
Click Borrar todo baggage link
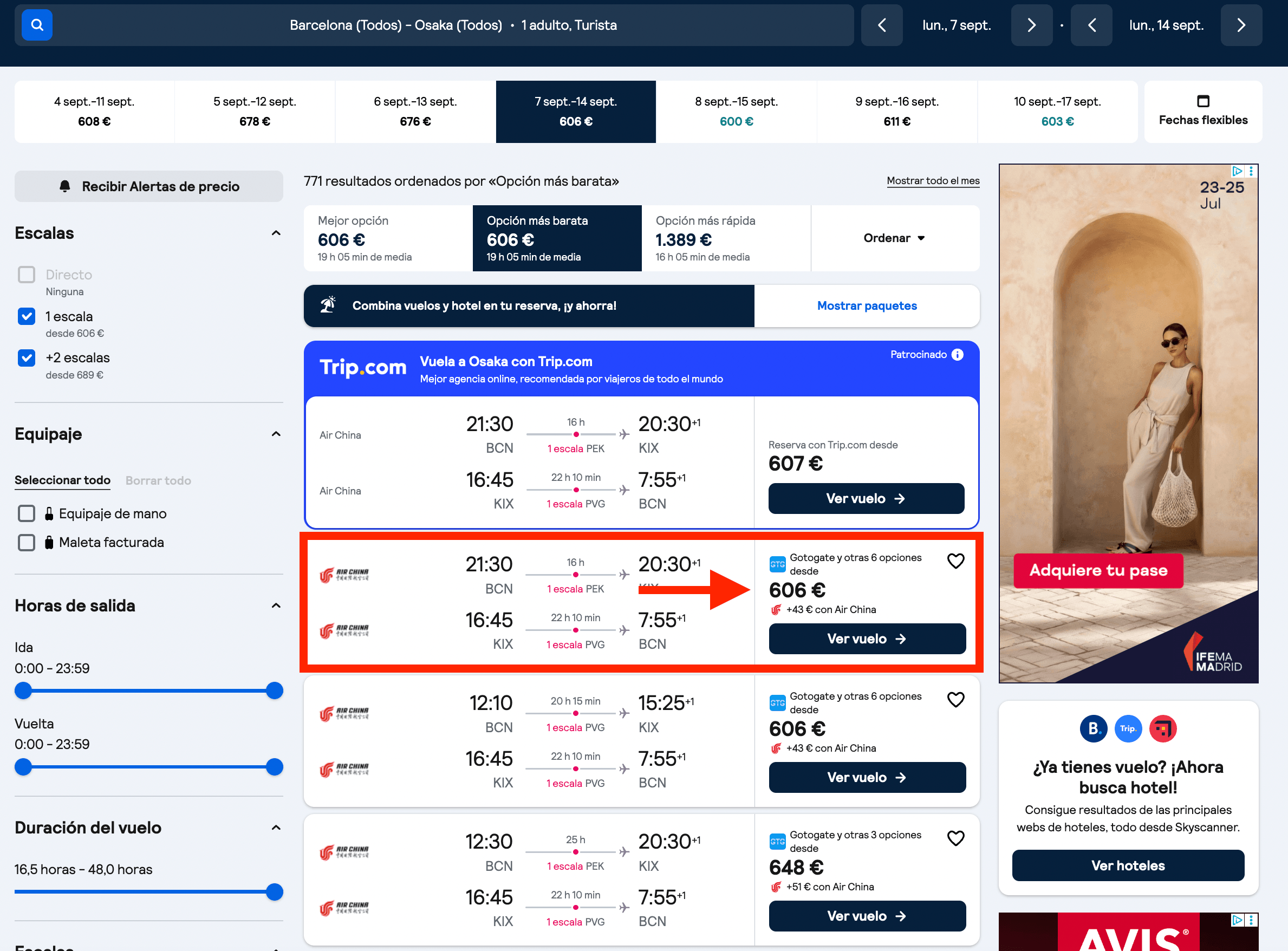[x=158, y=480]
